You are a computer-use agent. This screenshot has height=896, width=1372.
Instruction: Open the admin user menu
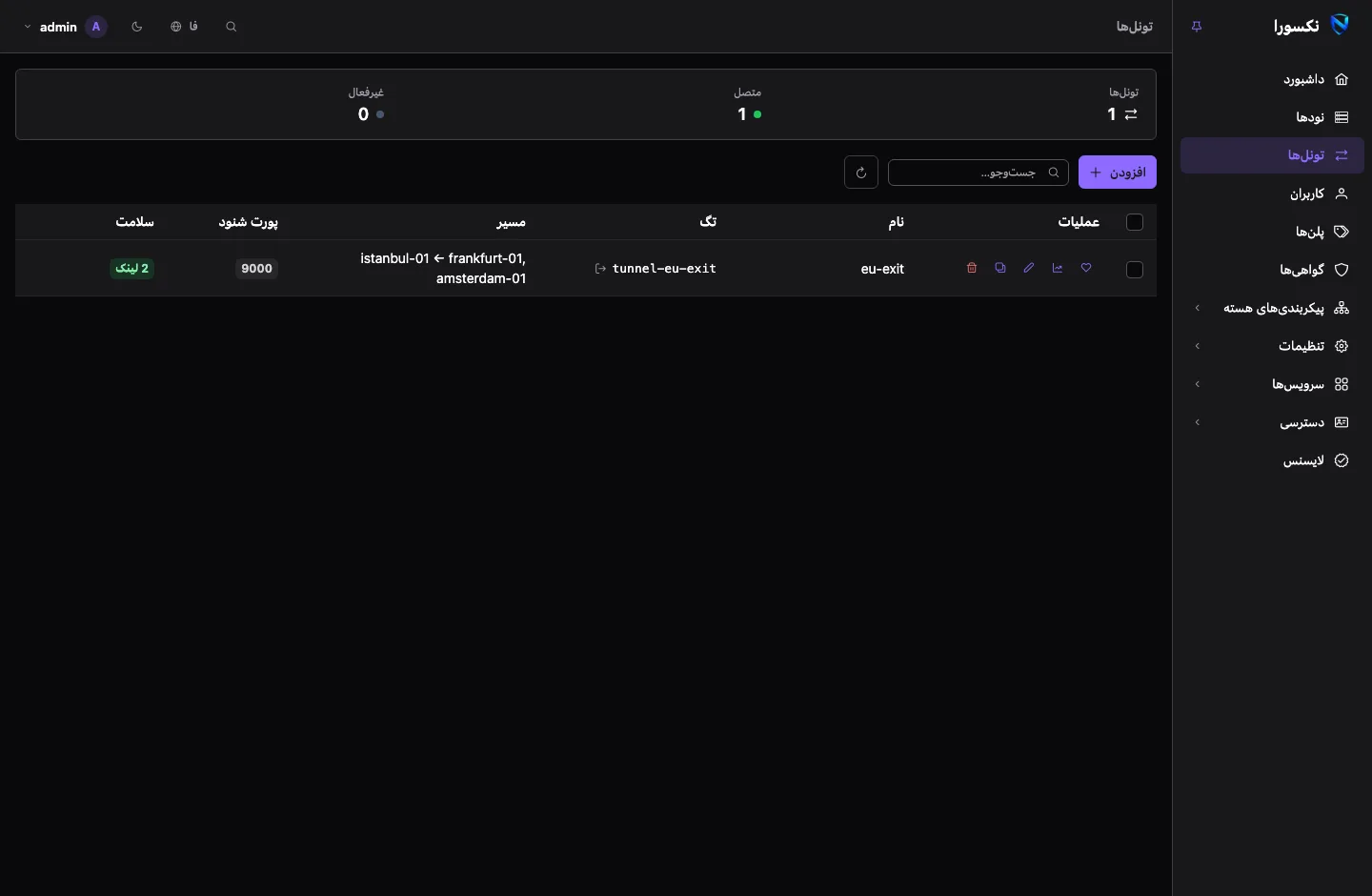64,27
